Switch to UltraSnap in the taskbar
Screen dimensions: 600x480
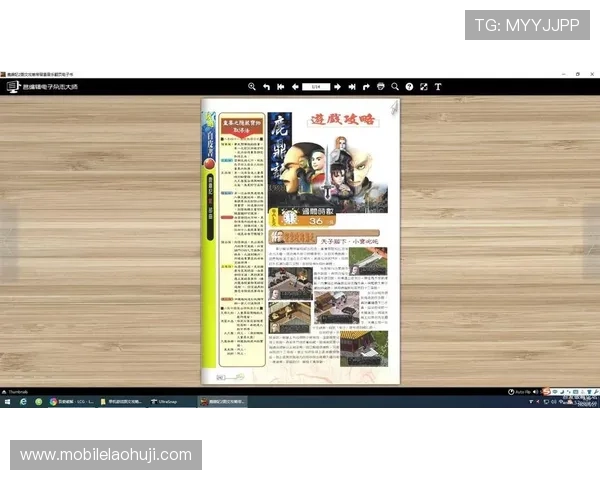click(x=167, y=401)
